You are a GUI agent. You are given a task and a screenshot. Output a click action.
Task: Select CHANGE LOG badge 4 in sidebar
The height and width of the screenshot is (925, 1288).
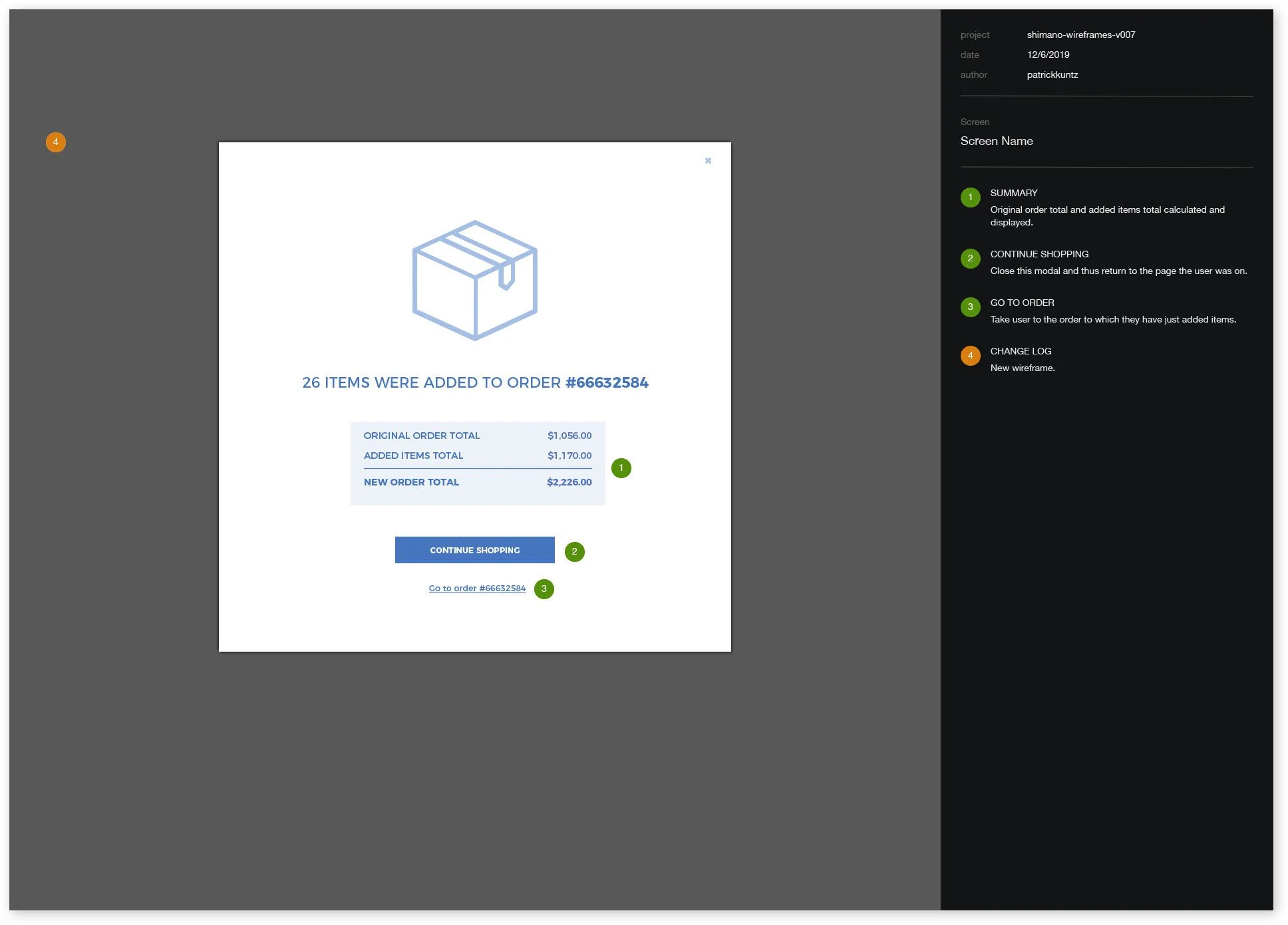pyautogui.click(x=970, y=356)
